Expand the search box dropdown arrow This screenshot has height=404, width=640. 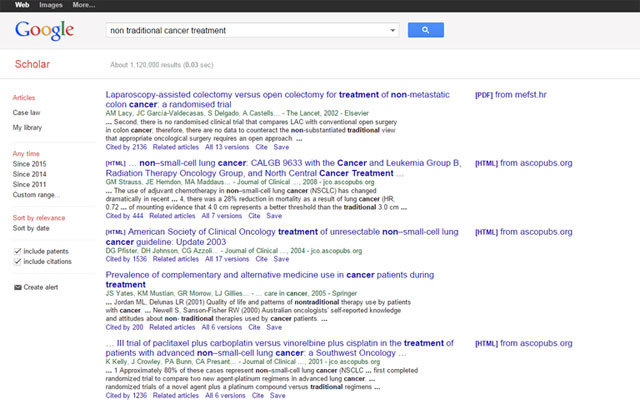392,31
